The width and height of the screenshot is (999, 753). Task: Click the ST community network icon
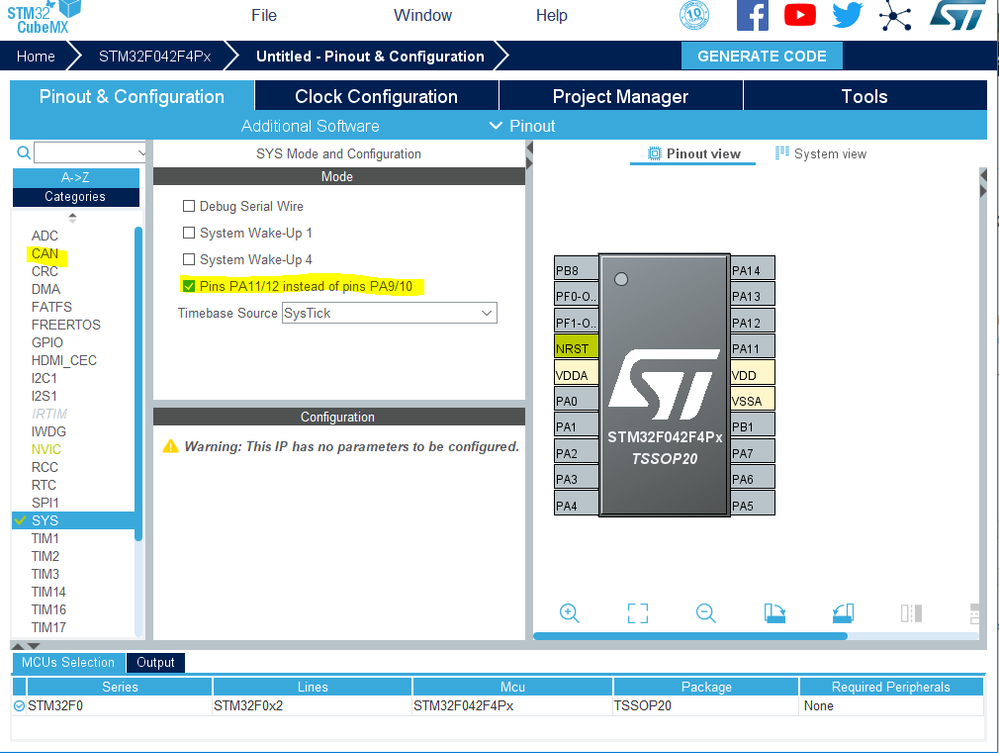[x=895, y=16]
